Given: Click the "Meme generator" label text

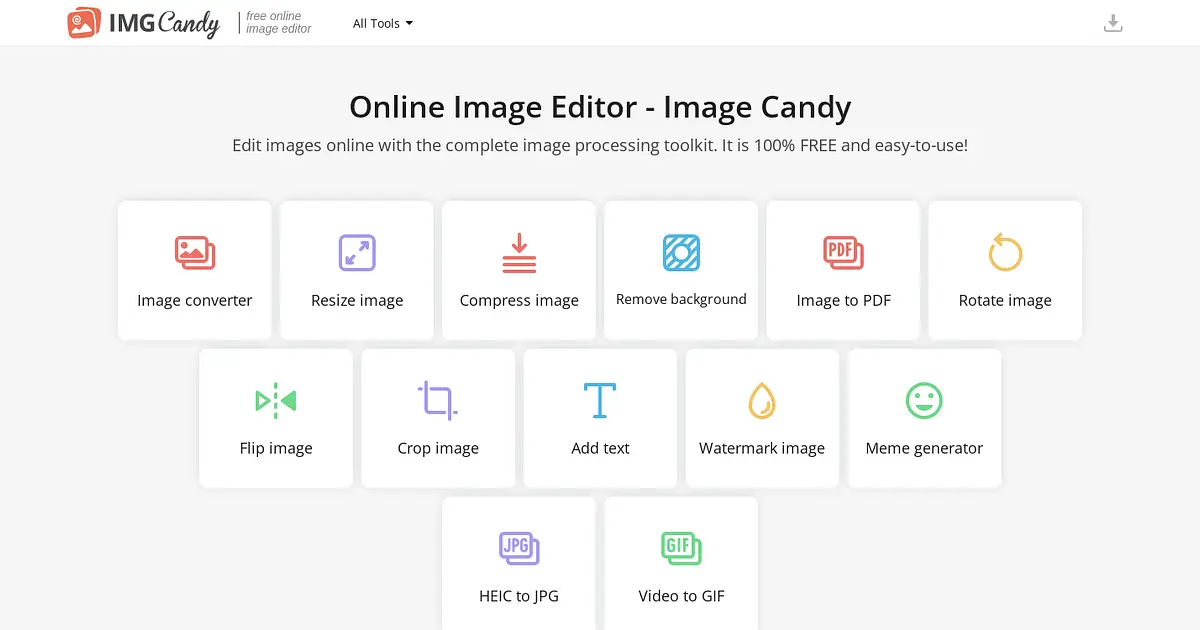Looking at the screenshot, I should 924,448.
